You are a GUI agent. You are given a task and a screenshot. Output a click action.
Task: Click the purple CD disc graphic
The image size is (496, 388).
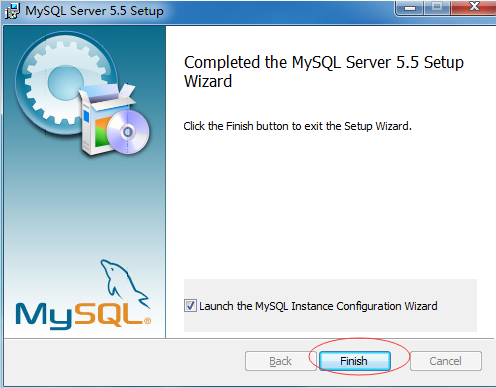tap(128, 132)
